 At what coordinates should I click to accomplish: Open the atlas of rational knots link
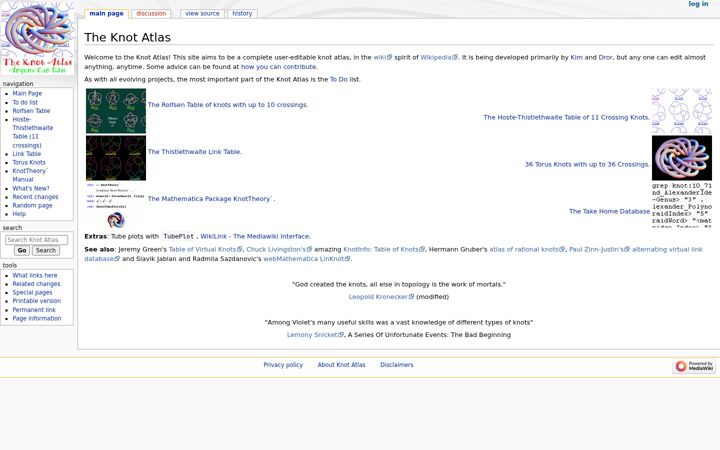point(527,249)
